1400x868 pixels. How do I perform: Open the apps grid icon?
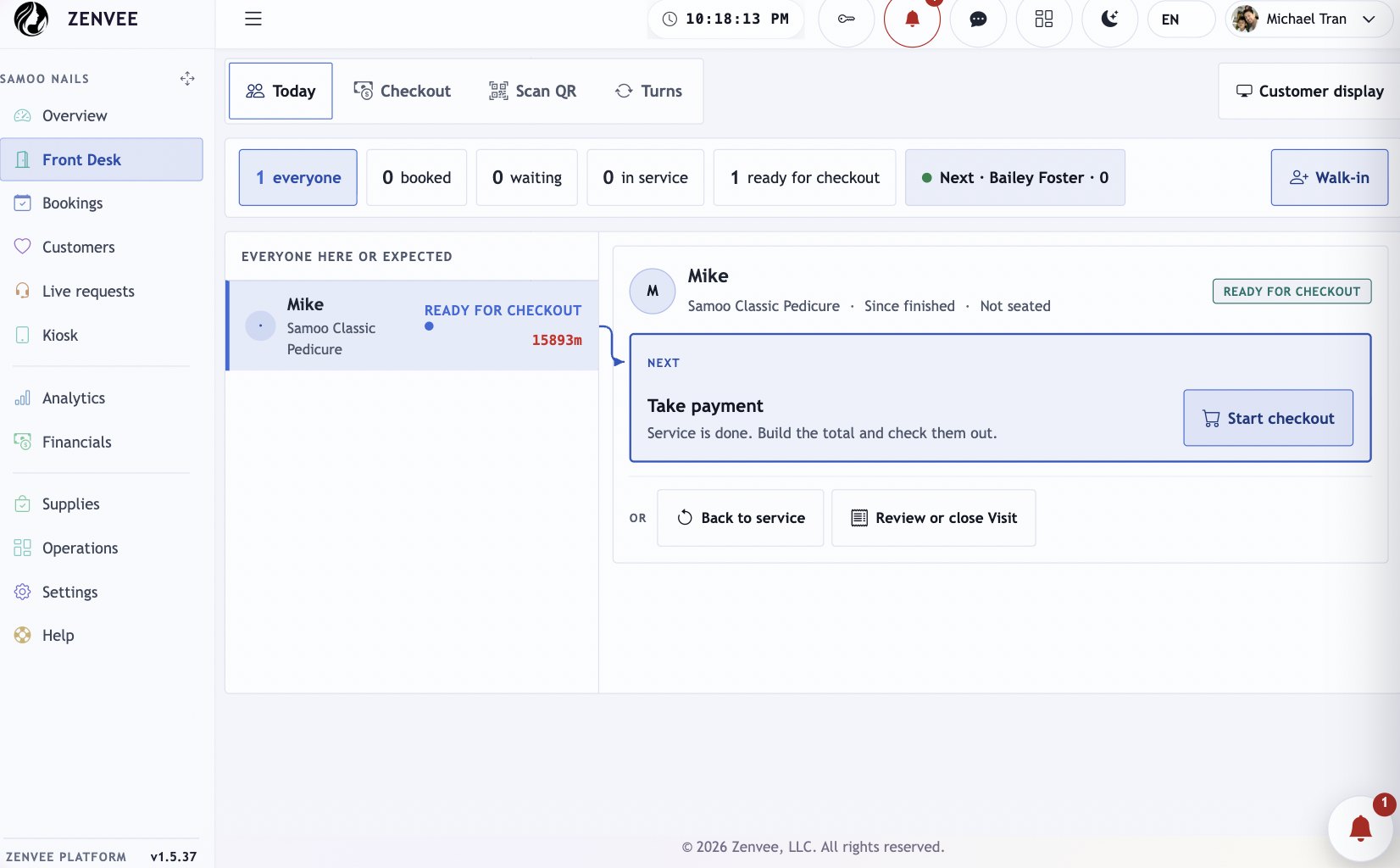[x=1044, y=19]
